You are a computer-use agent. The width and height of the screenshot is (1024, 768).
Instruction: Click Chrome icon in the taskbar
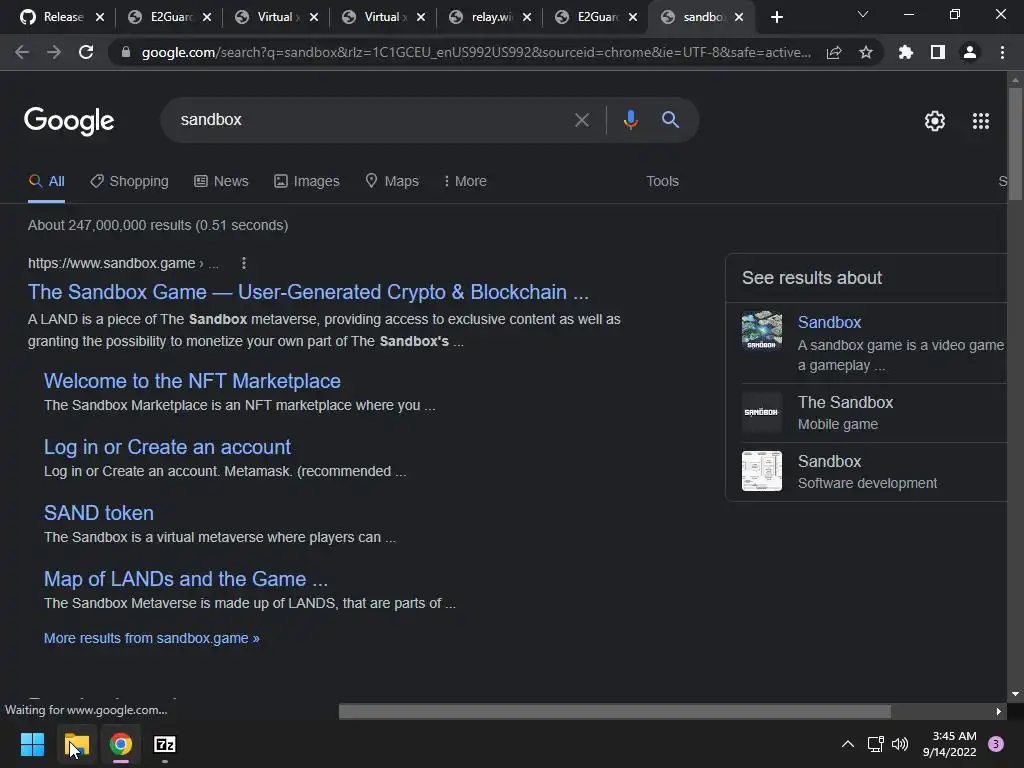click(121, 744)
